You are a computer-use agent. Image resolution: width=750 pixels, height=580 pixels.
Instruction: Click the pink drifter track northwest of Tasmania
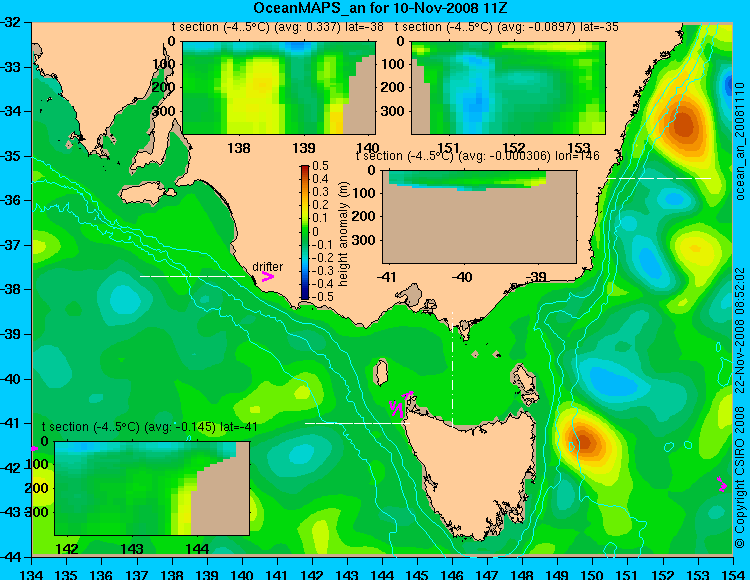[x=401, y=405]
